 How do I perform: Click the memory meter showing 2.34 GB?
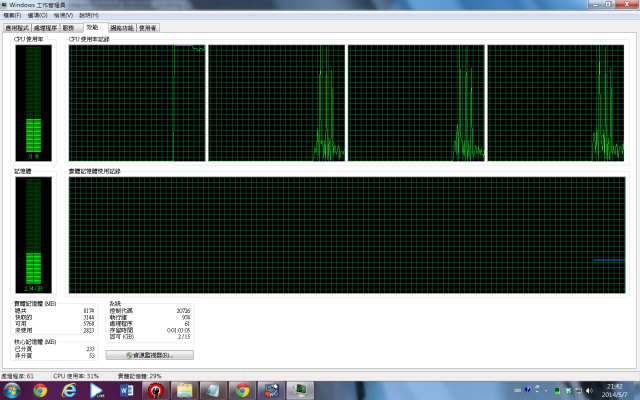click(33, 235)
